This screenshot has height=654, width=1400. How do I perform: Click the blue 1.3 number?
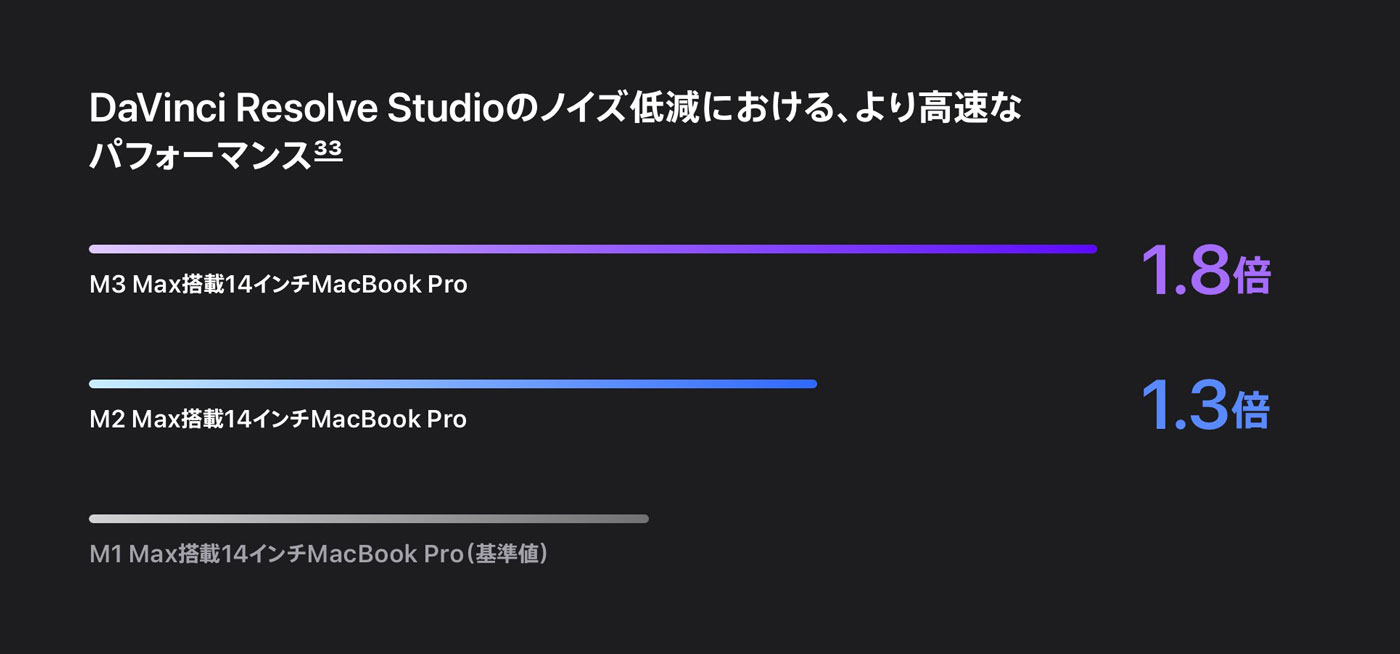[x=1185, y=405]
